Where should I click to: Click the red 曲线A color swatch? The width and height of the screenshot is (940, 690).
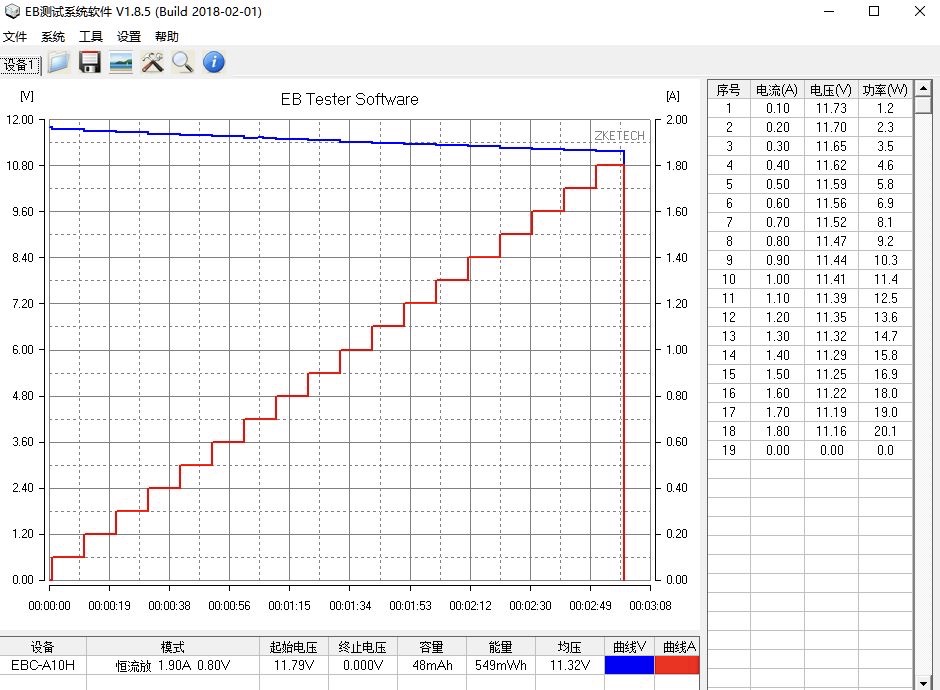coord(676,665)
